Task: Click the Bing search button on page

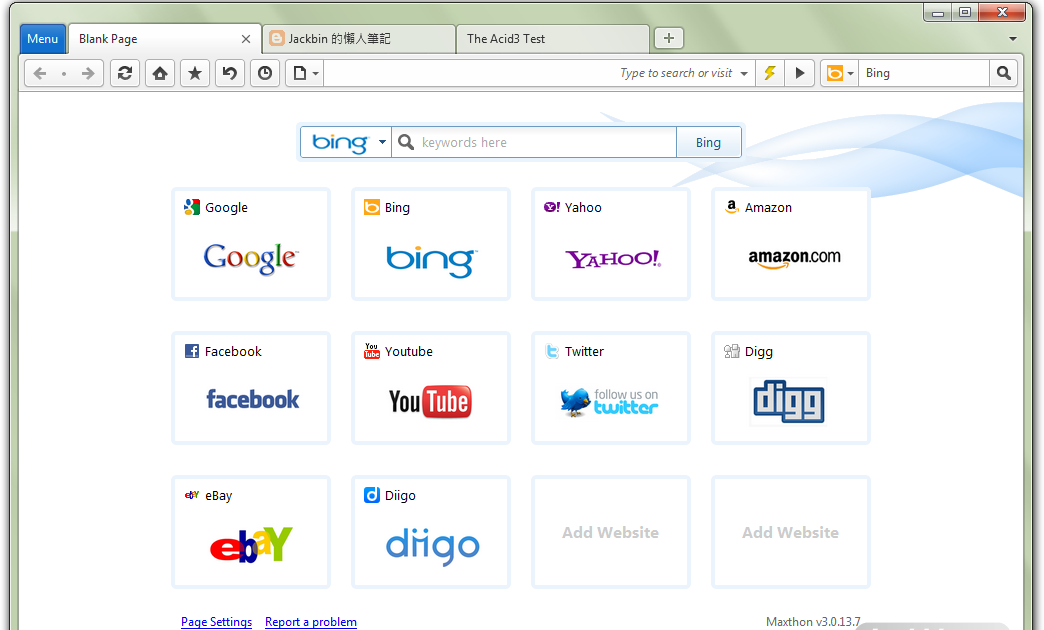Action: [x=708, y=143]
